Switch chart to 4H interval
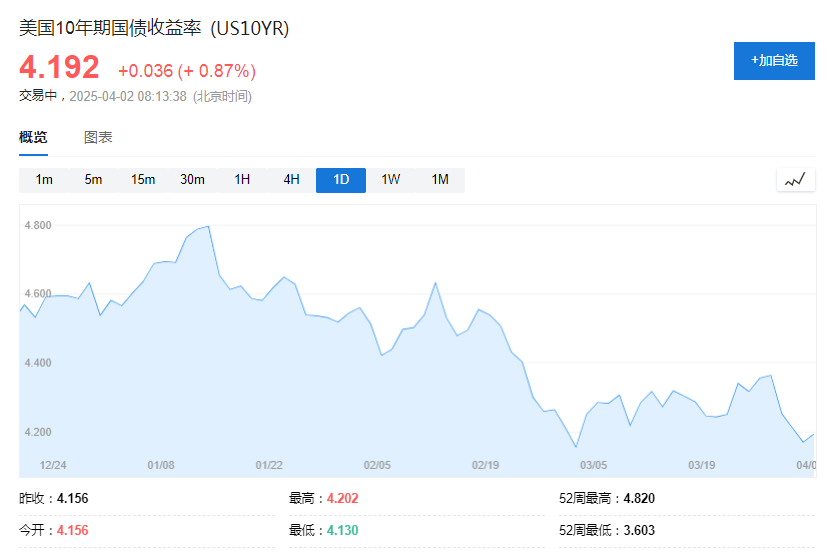The height and width of the screenshot is (559, 833). [291, 180]
